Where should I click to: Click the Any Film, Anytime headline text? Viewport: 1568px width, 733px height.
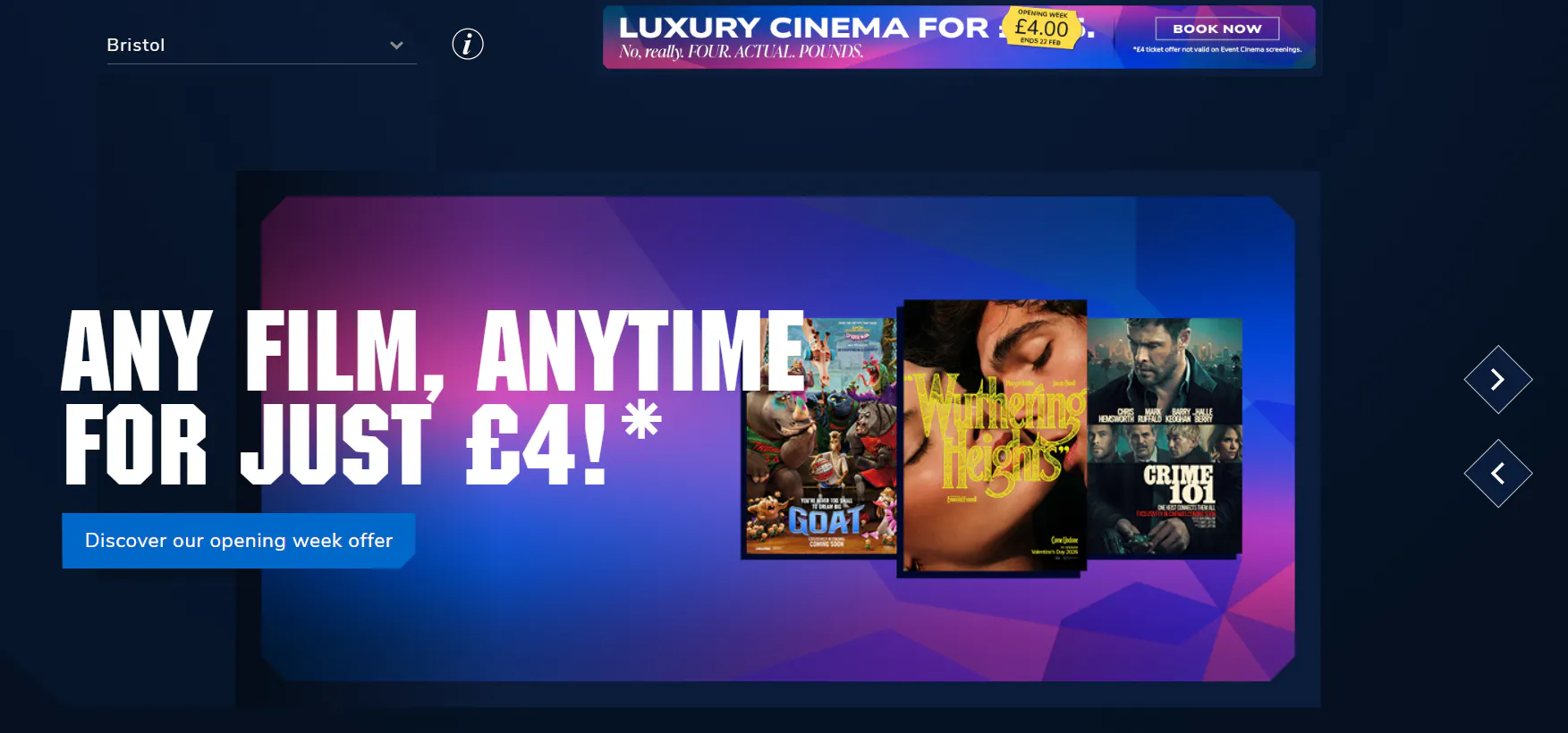433,351
